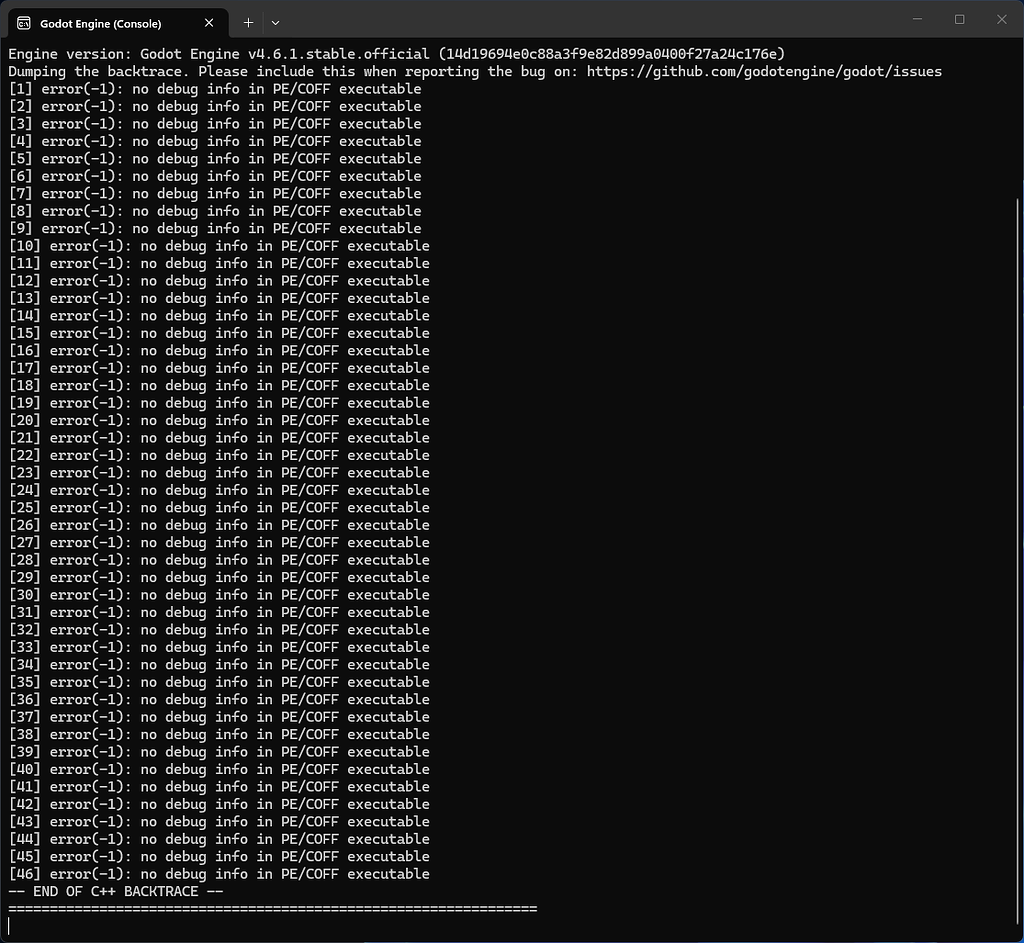Click backtrace line [29]

[x=219, y=578]
